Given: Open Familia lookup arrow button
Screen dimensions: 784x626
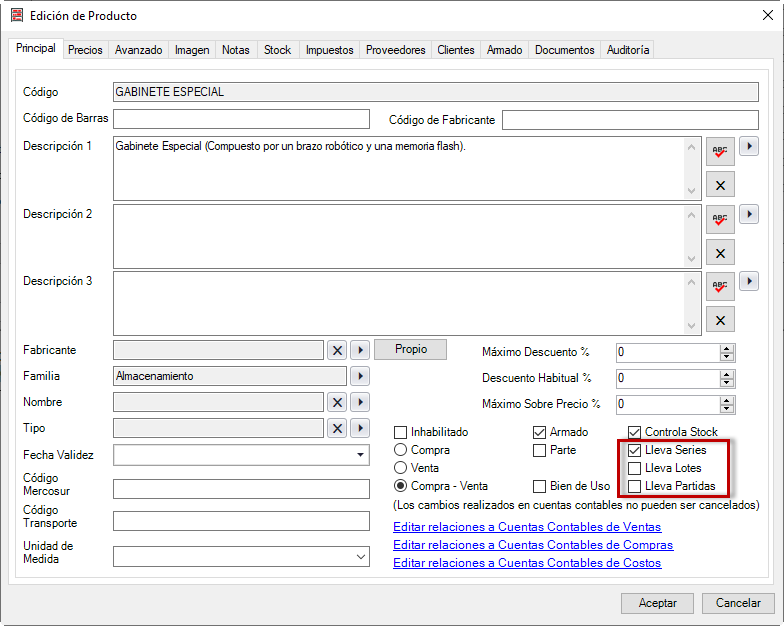Looking at the screenshot, I should 360,376.
